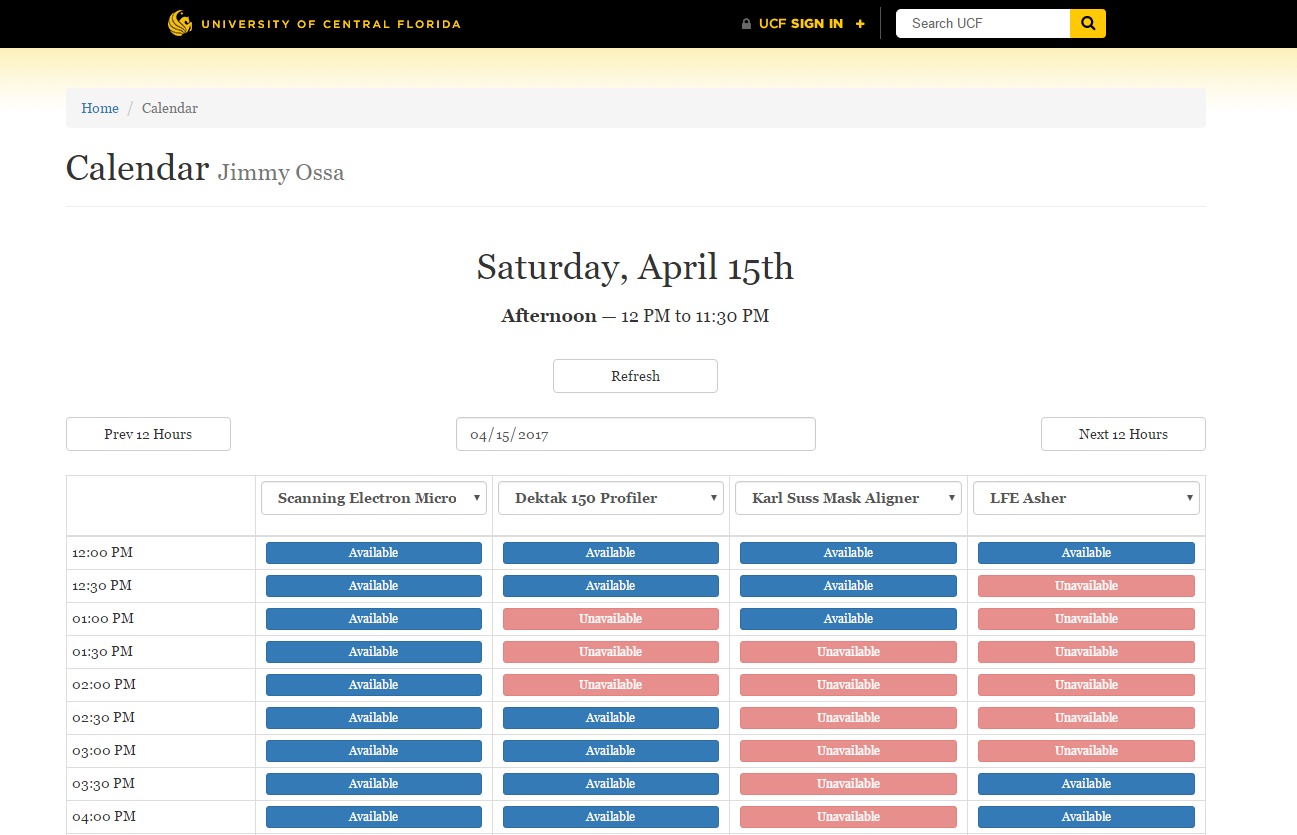Open the Karl Suss Mask Aligner dropdown

point(848,498)
